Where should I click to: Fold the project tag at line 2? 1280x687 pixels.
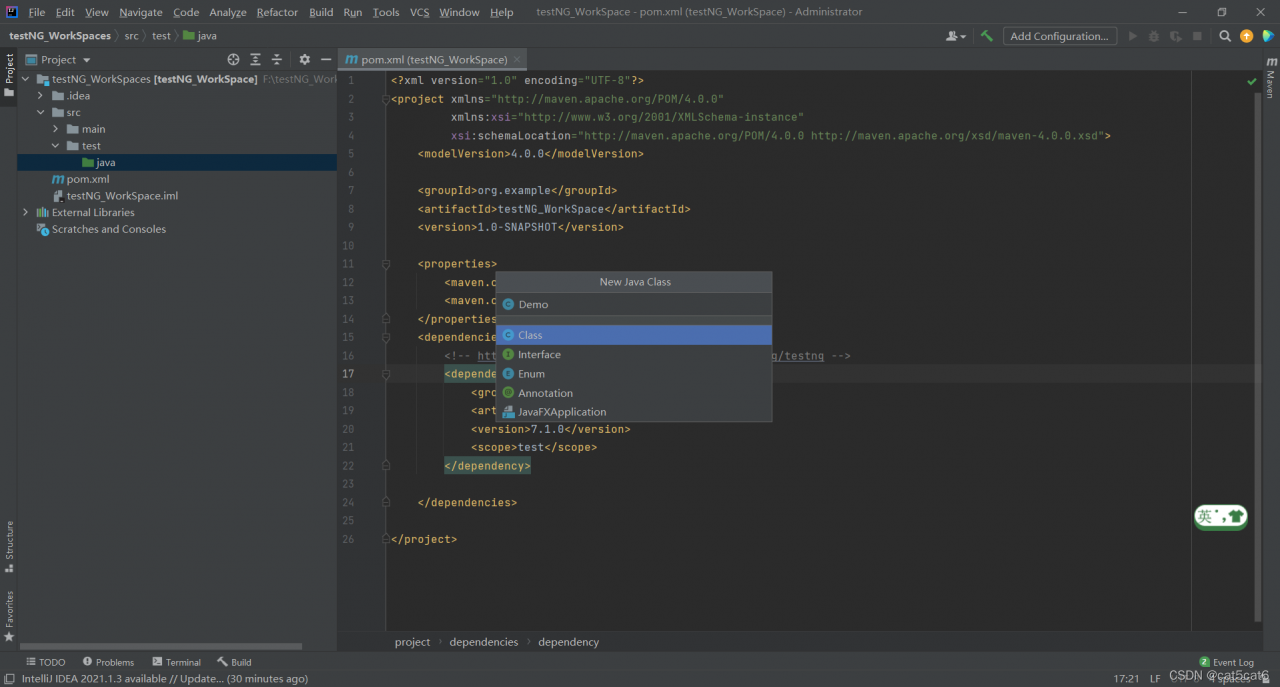pyautogui.click(x=386, y=99)
